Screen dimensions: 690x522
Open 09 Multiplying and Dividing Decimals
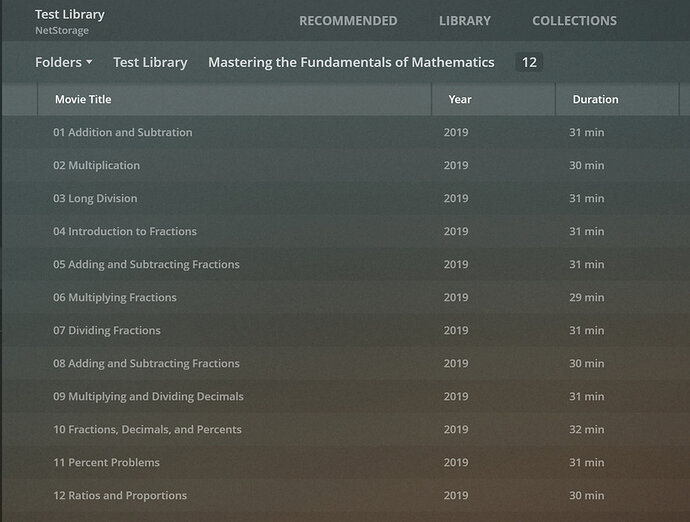tap(148, 397)
